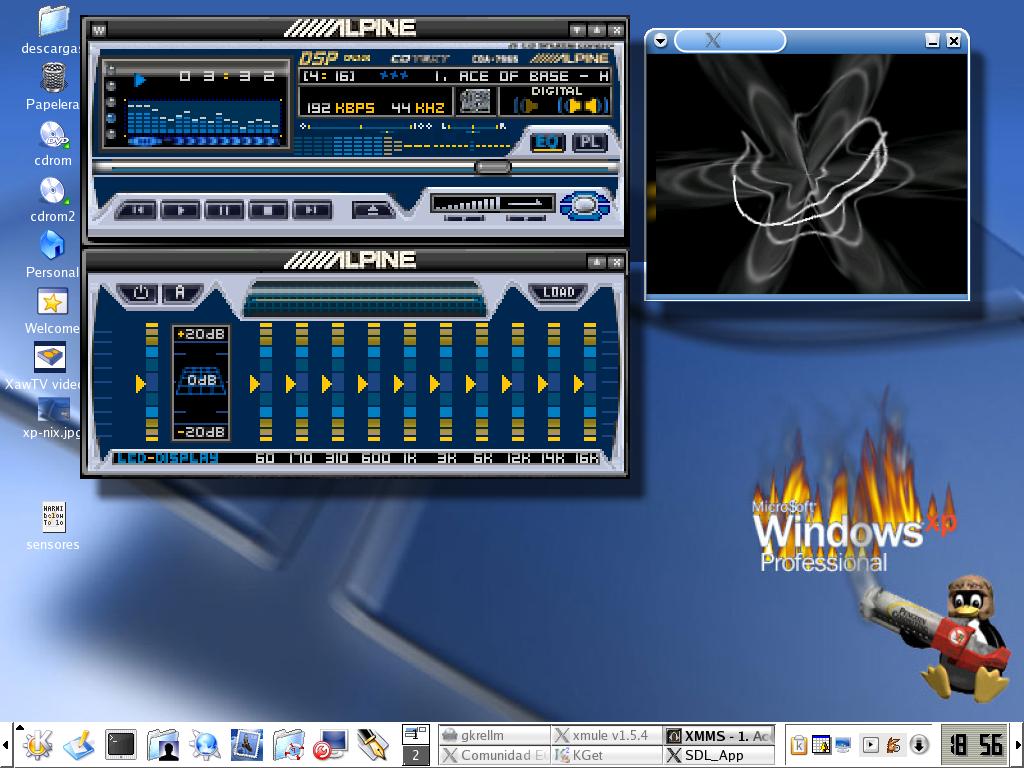Click the Play button in XMMS
This screenshot has height=768, width=1024.
coord(181,210)
